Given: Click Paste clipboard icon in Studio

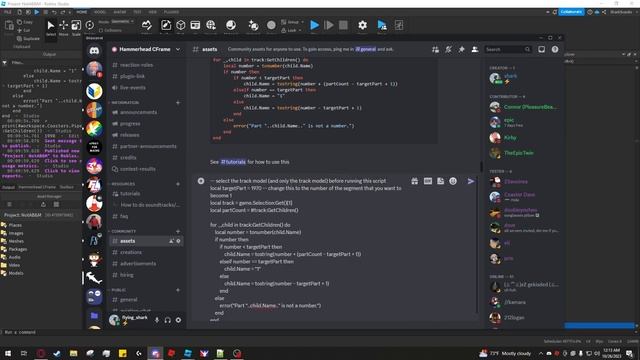Looking at the screenshot, I should (9, 26).
